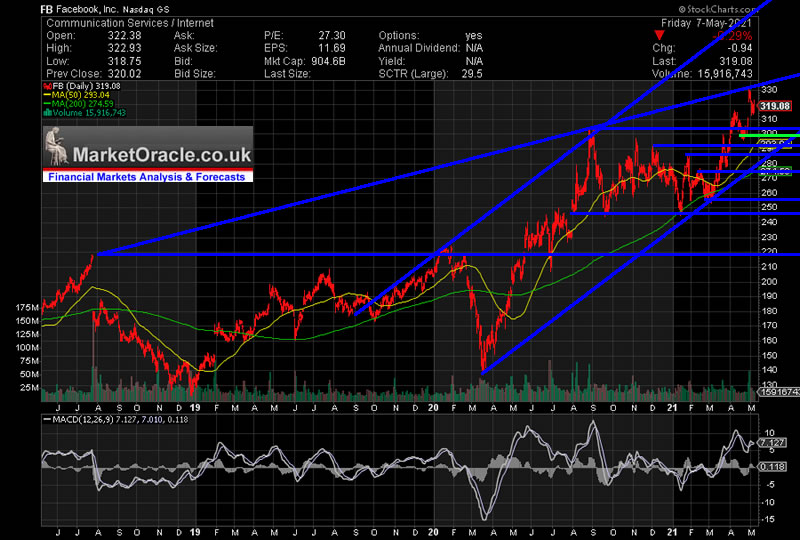Open the MarketOracle.co.uk logo link
Viewport: 800px width, 540px height.
(x=148, y=147)
